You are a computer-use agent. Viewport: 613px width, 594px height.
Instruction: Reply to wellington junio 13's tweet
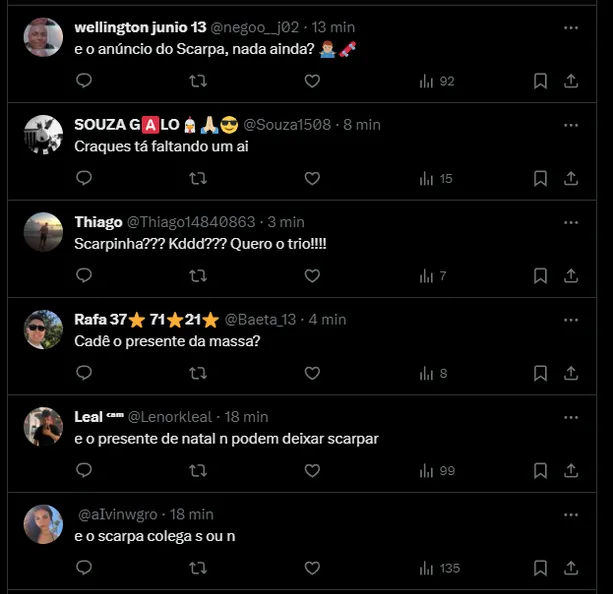84,81
